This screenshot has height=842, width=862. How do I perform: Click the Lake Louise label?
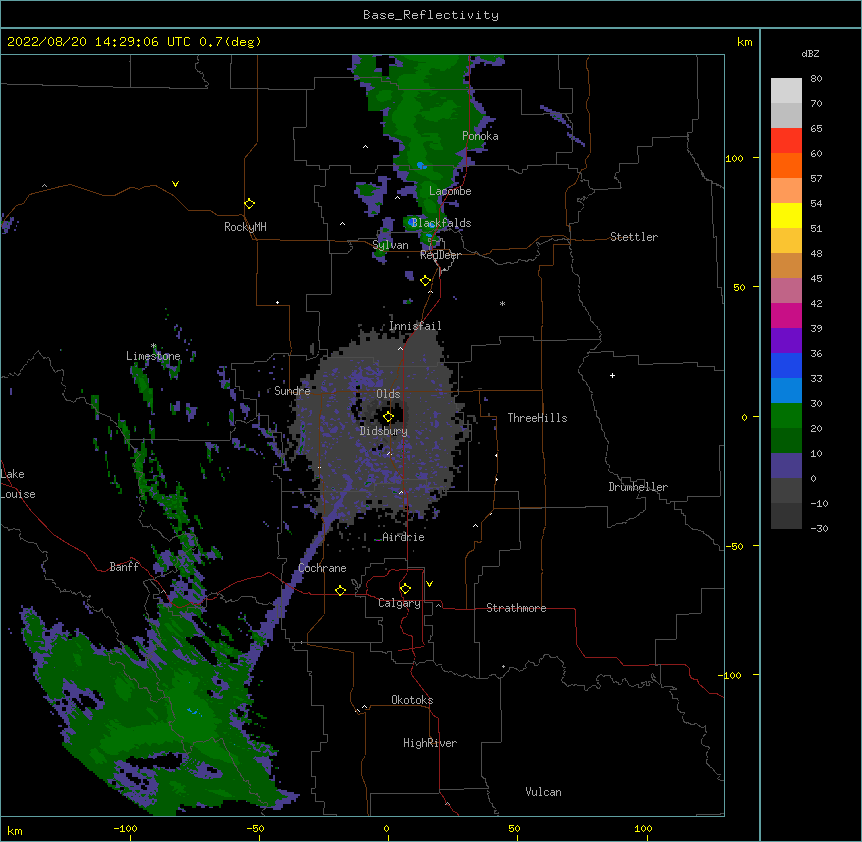[x=18, y=484]
